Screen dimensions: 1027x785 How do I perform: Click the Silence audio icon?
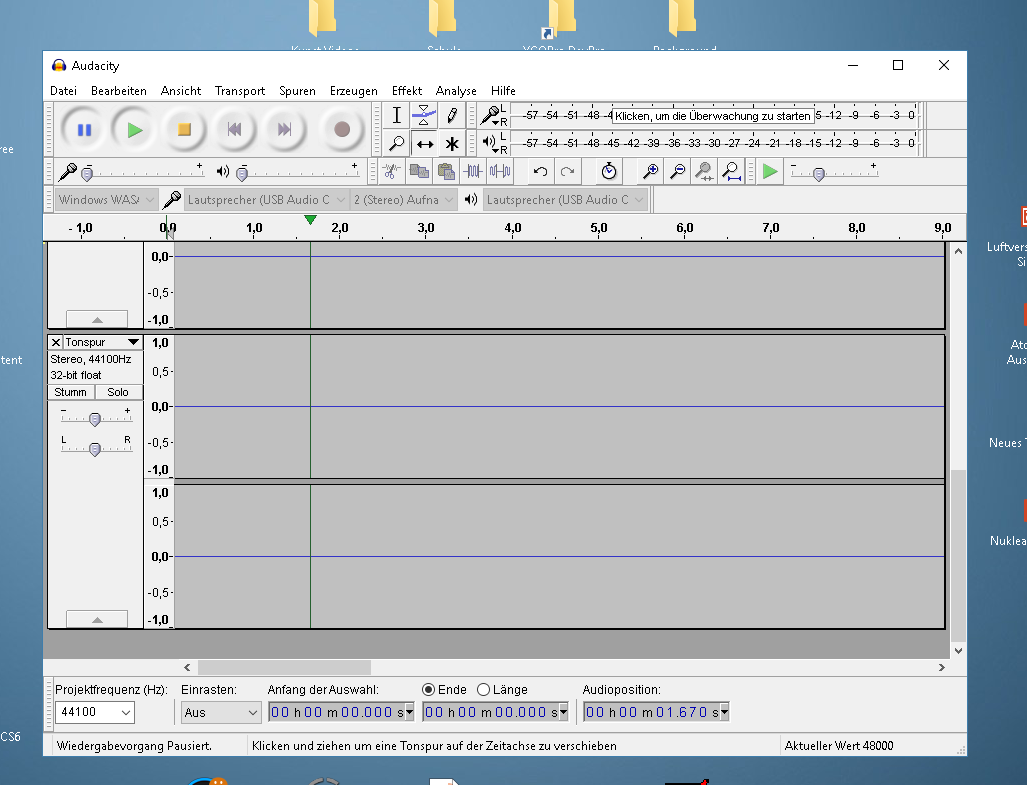pos(500,172)
